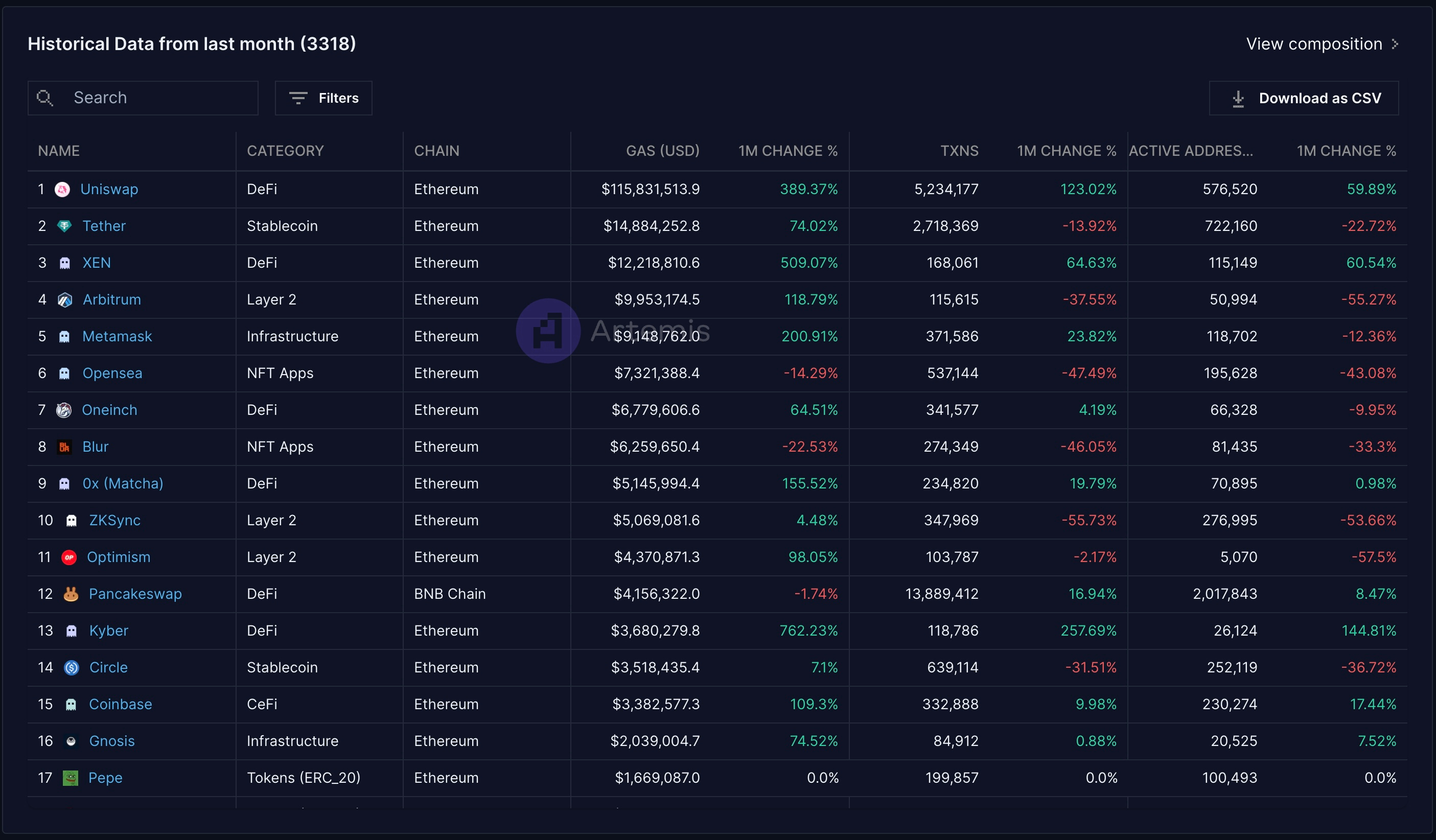
Task: Open the Gnosis link
Action: coord(112,741)
